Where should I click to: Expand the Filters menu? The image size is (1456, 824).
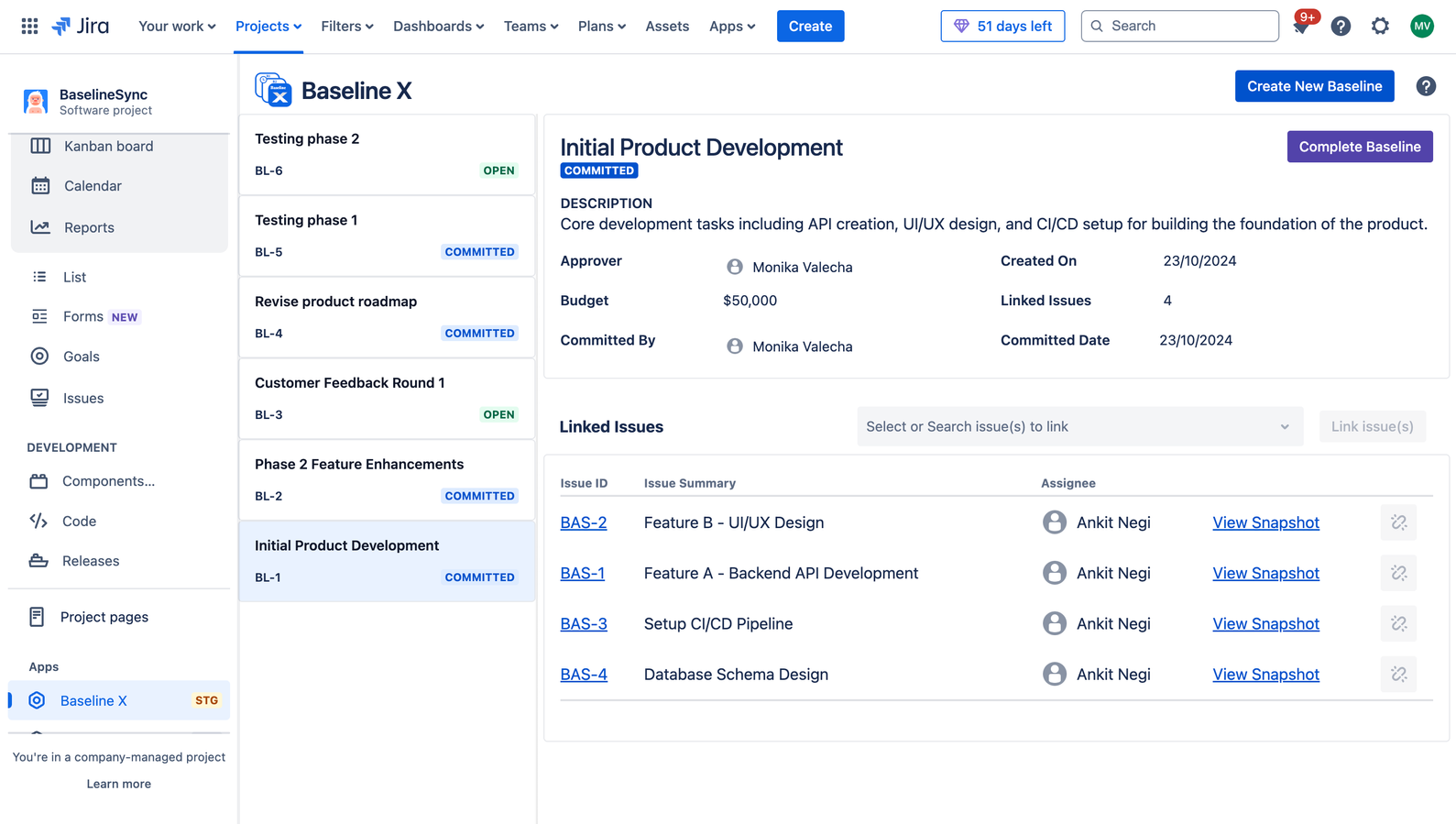(x=347, y=26)
